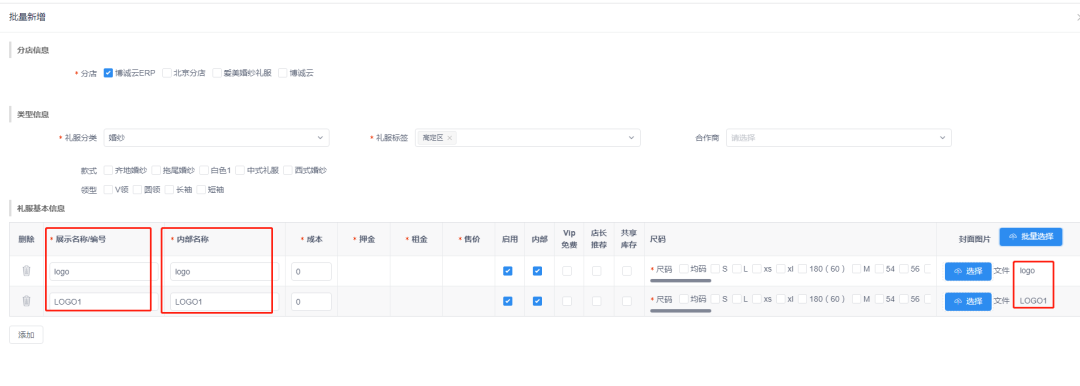Viewport: 1080px width, 386px height.
Task: Expand the 礼服标签 dropdown
Action: pyautogui.click(x=528, y=138)
